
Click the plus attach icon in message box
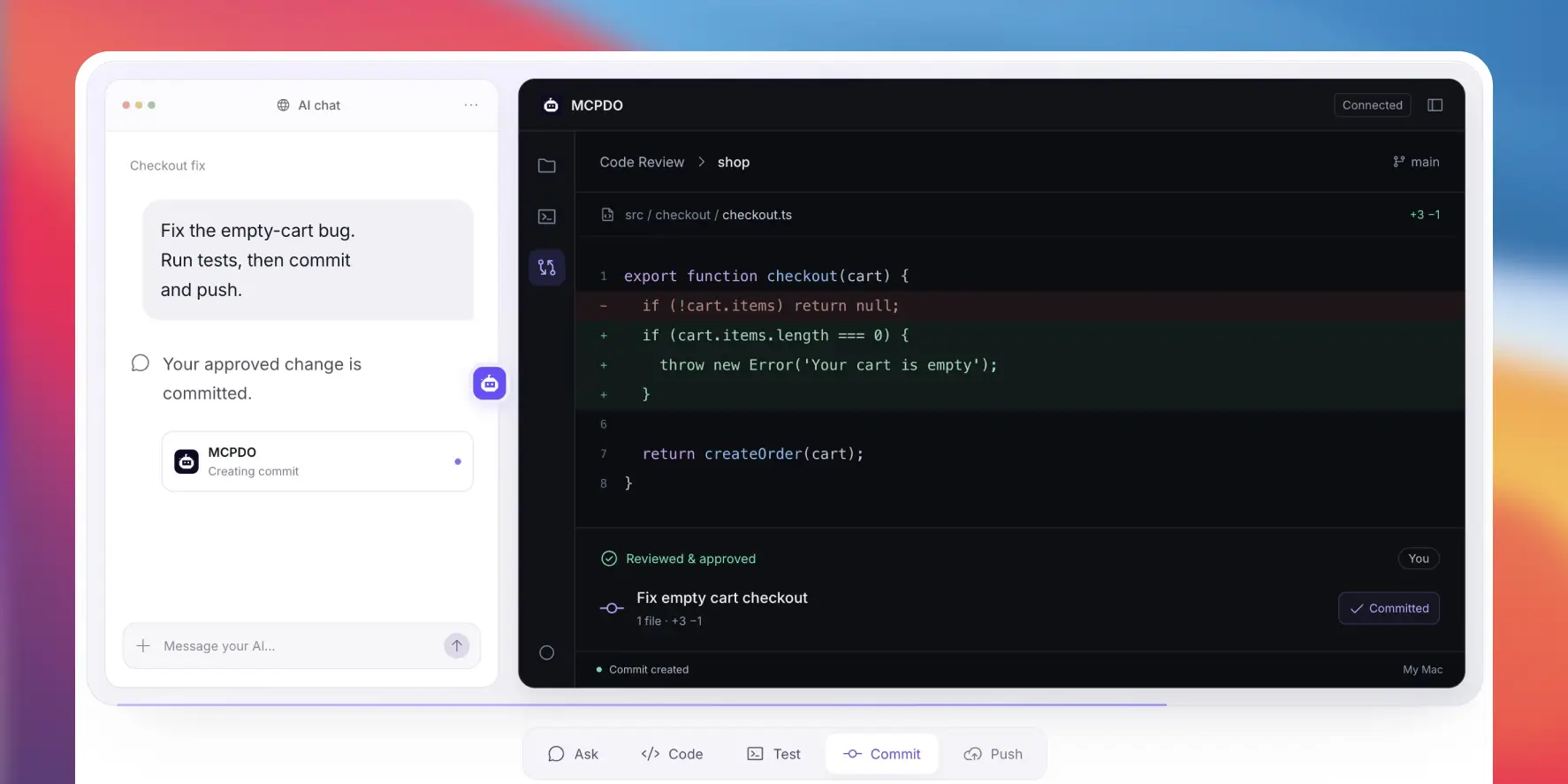click(x=143, y=646)
